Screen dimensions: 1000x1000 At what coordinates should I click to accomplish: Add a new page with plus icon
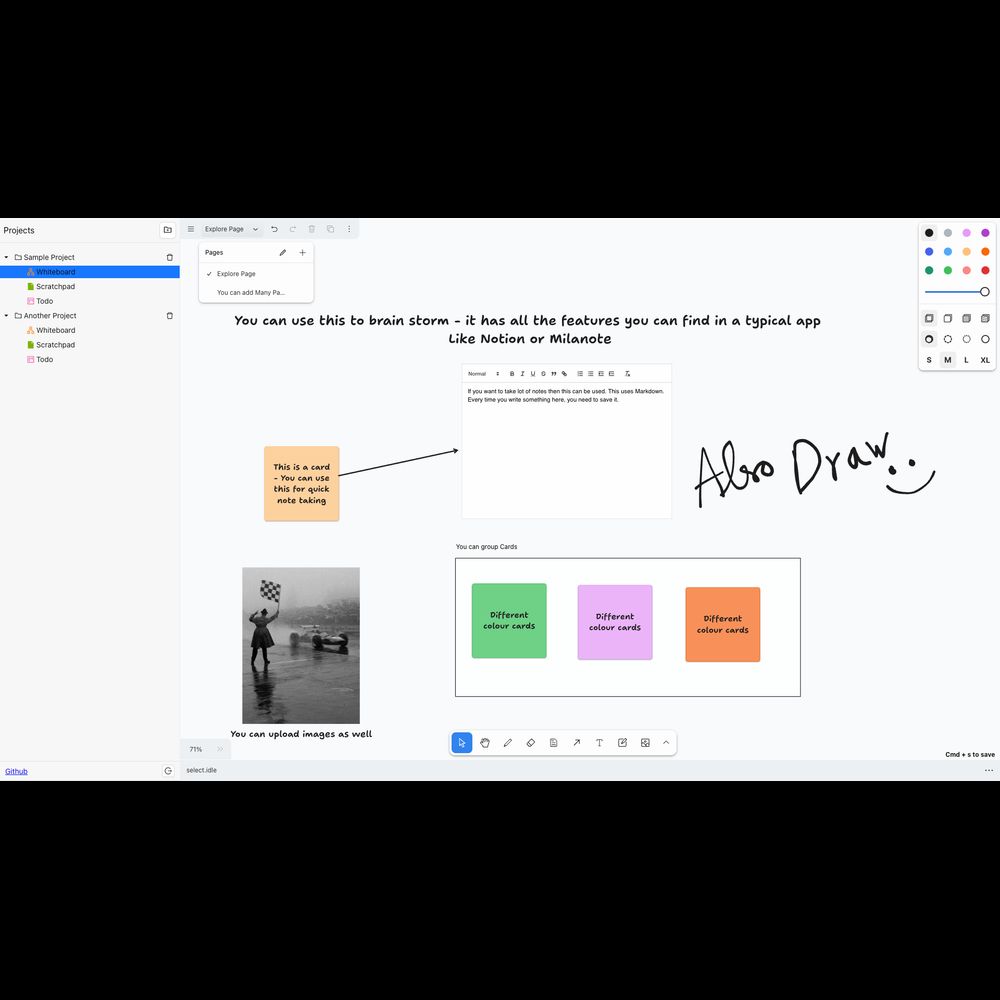pos(303,253)
